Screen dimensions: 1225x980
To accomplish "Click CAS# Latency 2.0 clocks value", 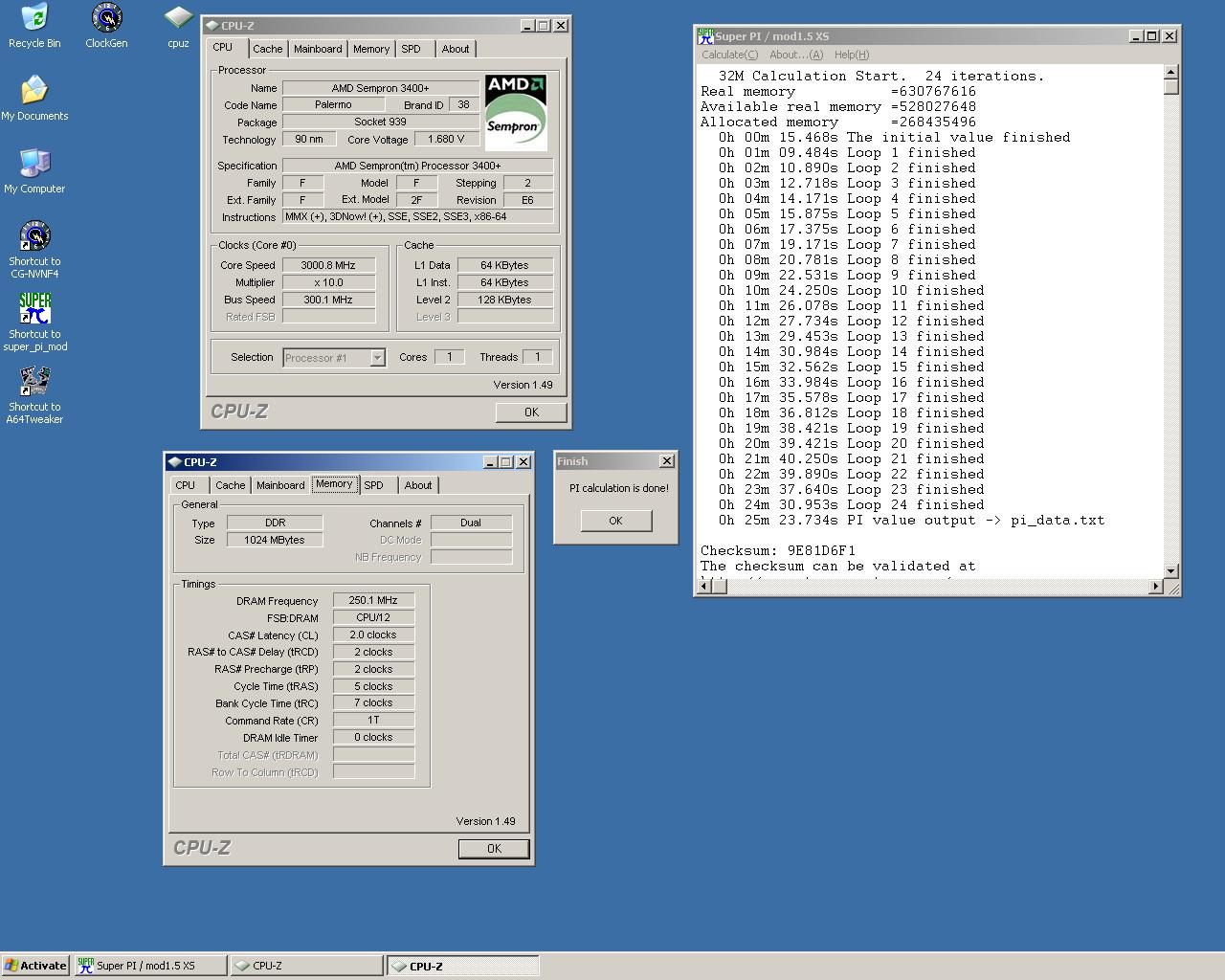I will (x=373, y=635).
